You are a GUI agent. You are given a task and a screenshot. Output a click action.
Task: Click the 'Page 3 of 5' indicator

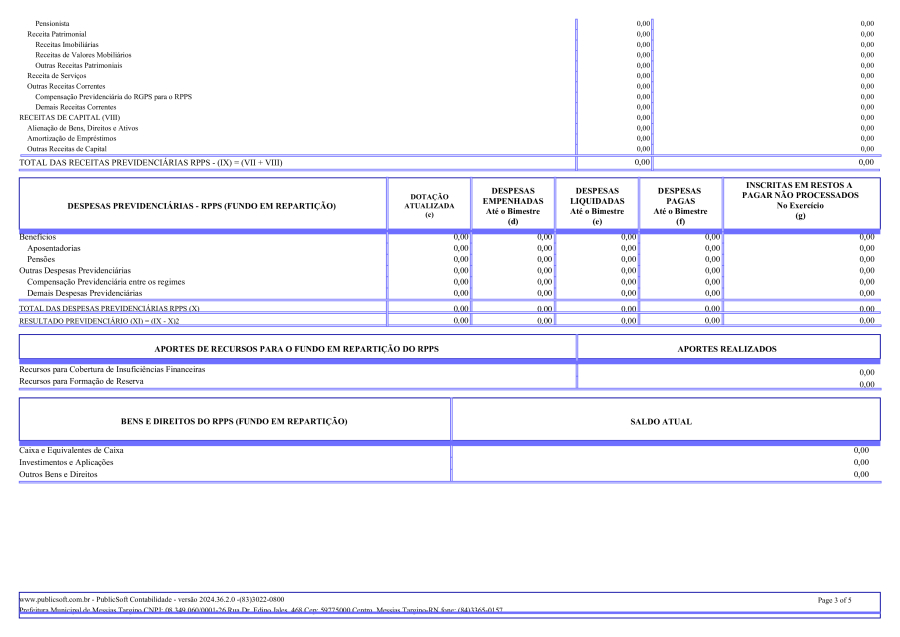click(834, 600)
